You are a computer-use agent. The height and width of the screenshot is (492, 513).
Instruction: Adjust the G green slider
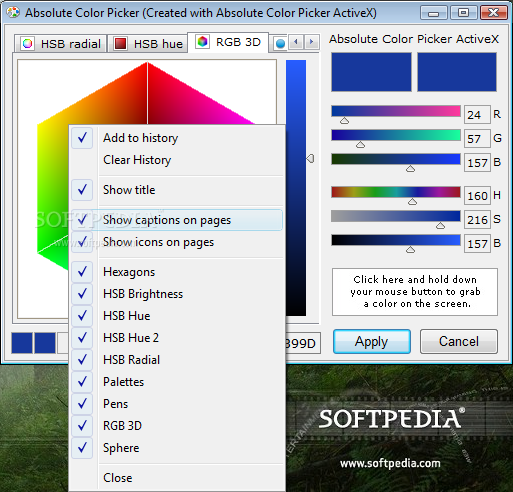point(396,135)
